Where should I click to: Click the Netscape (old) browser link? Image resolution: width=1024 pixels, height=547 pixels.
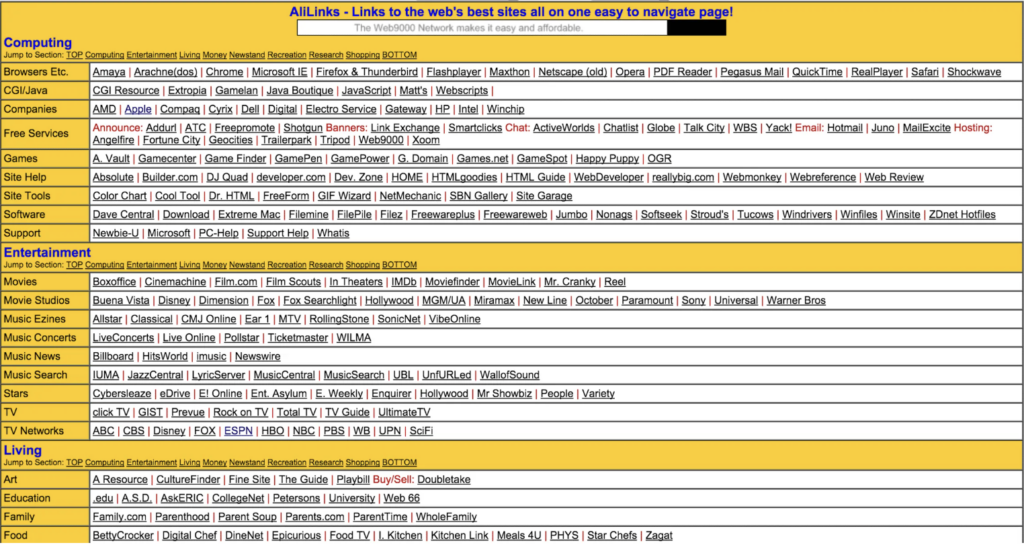[572, 72]
